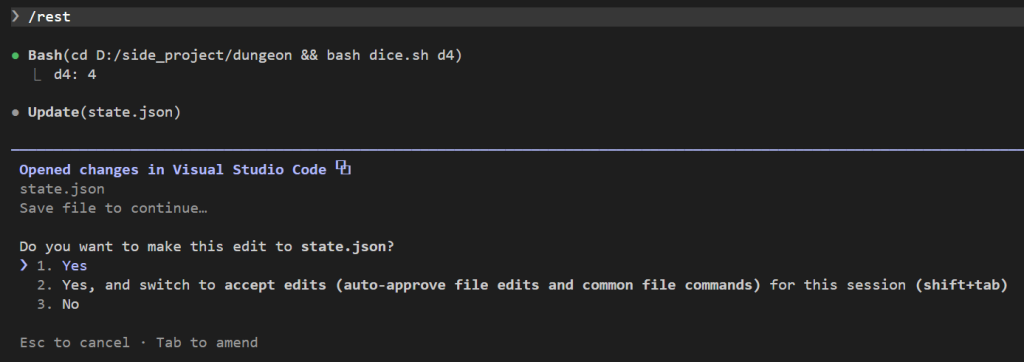Image resolution: width=1024 pixels, height=362 pixels.
Task: Click the 'Save file to continue…' text
Action: [x=114, y=208]
